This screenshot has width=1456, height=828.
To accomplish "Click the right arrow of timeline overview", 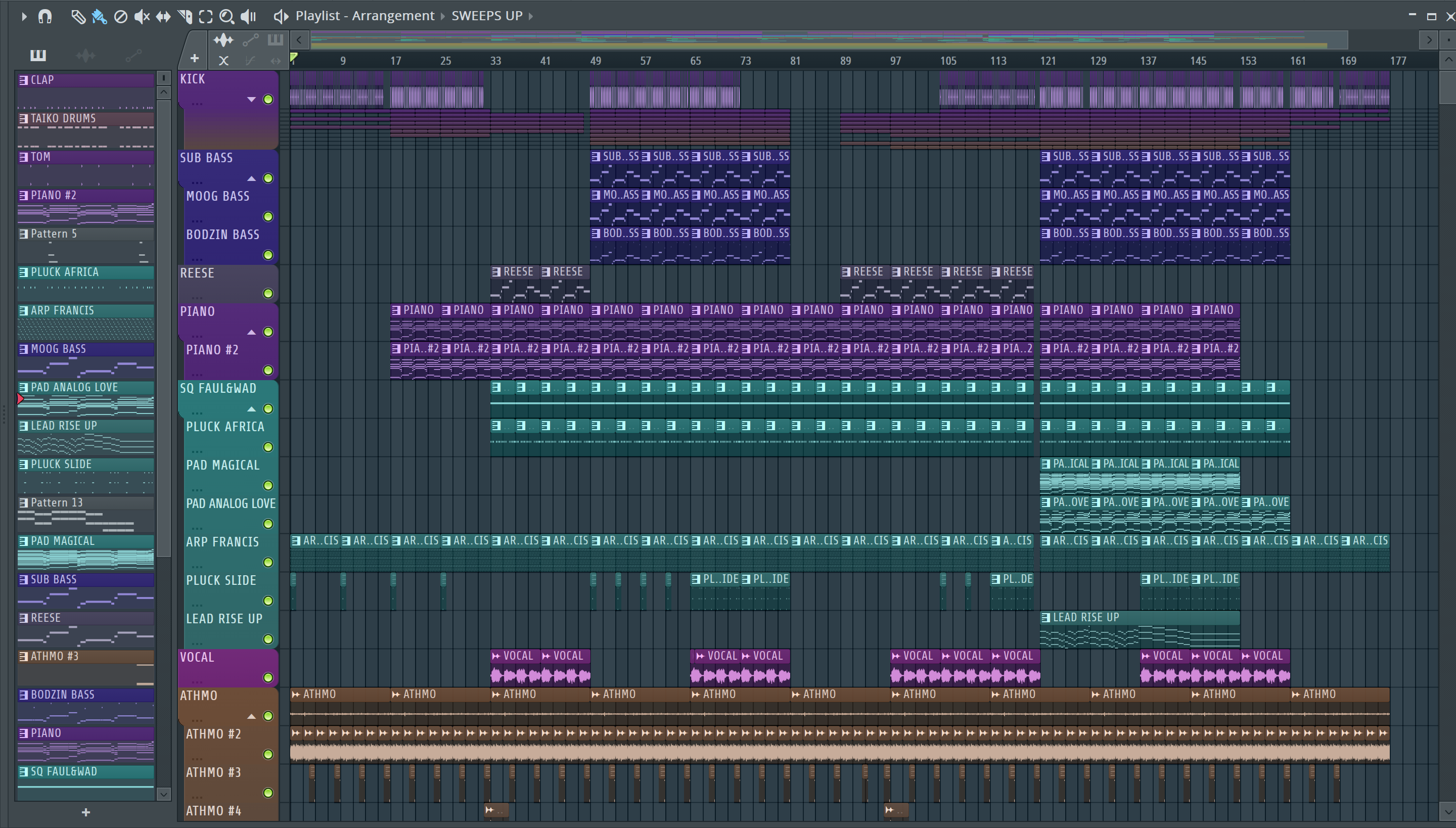I will coord(1428,40).
